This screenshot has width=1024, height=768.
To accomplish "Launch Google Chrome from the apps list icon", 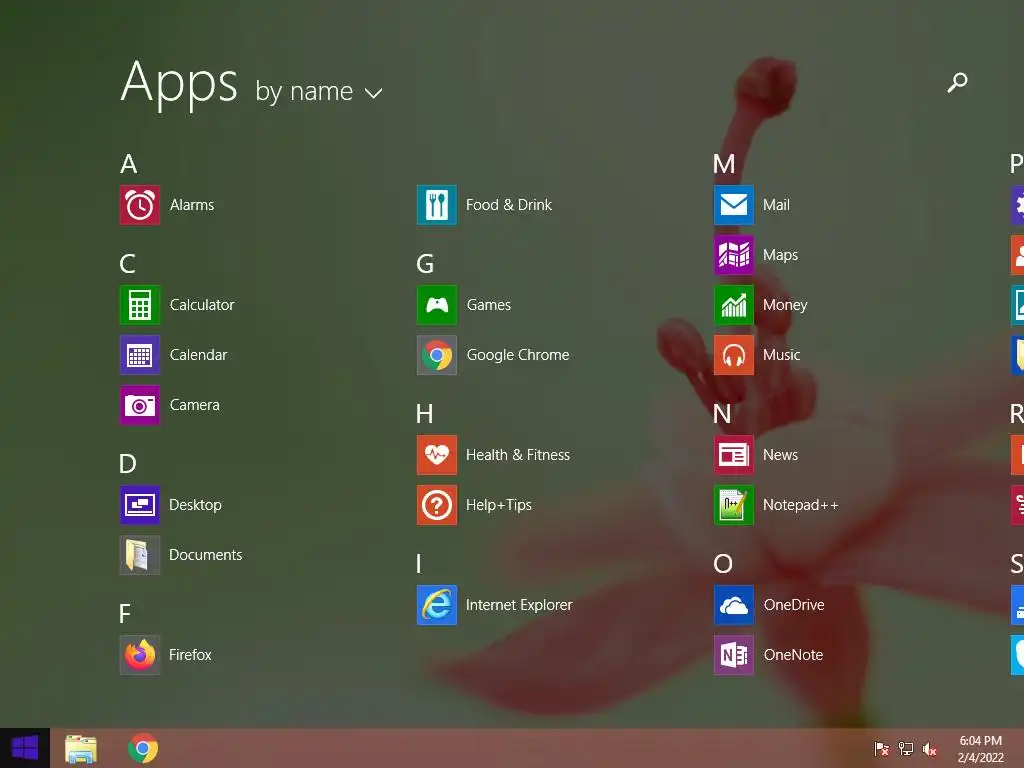I will pos(437,355).
